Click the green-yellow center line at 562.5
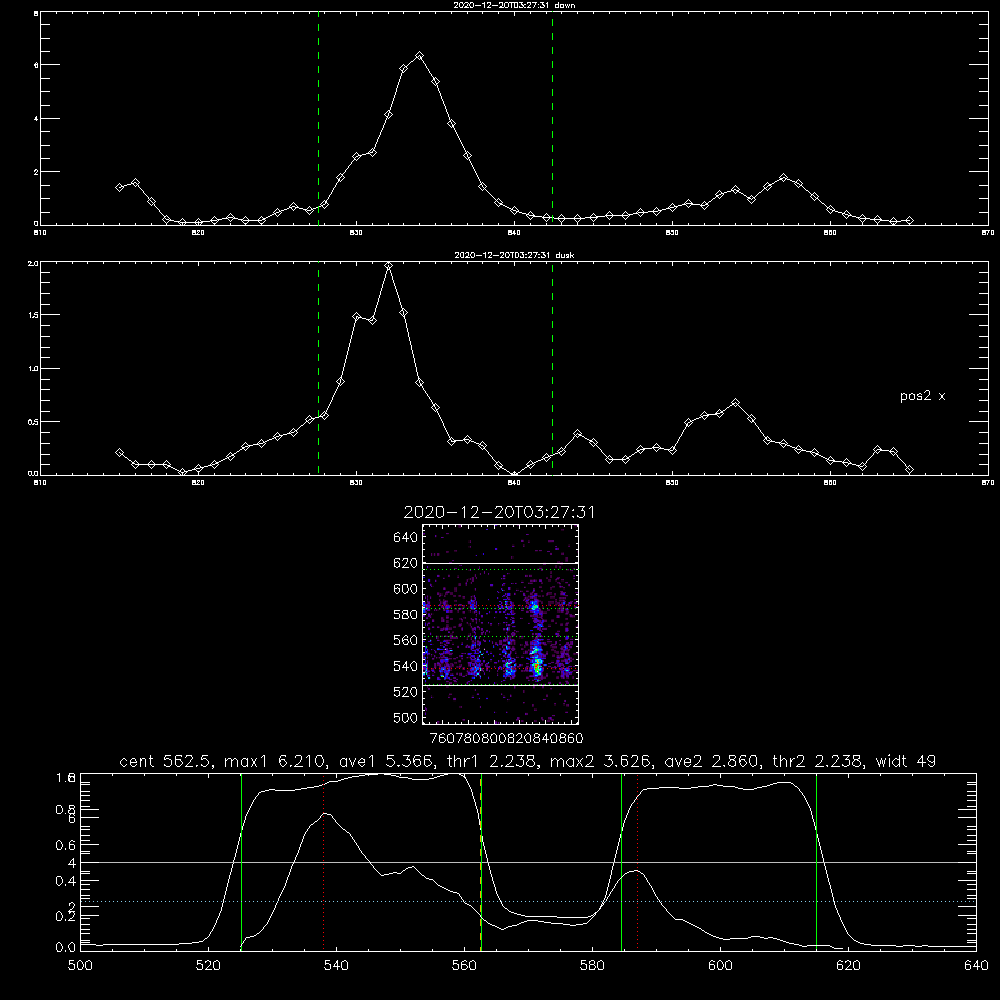This screenshot has height=1000, width=1000. (481, 862)
